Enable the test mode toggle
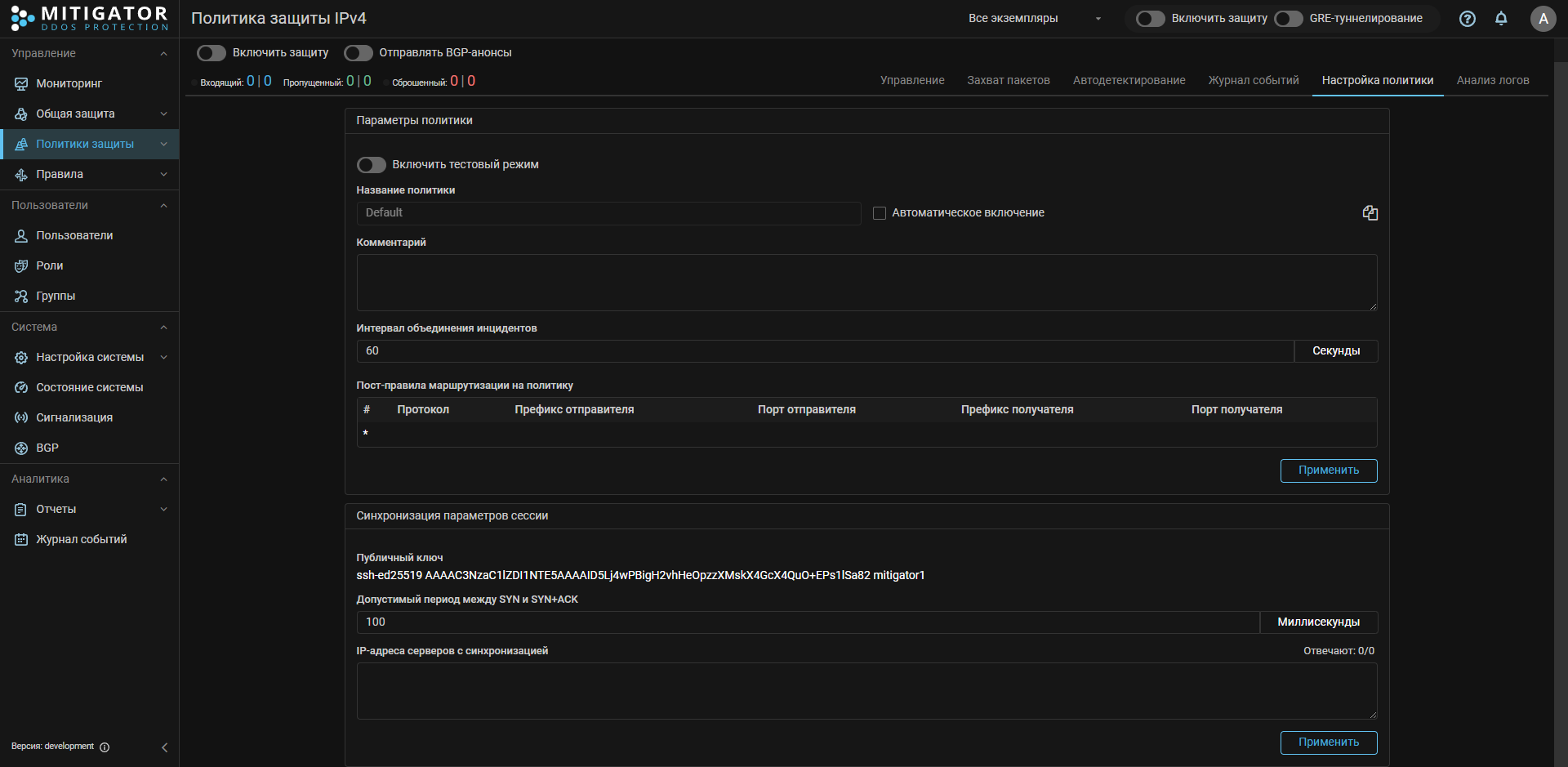The height and width of the screenshot is (767, 1568). (372, 165)
